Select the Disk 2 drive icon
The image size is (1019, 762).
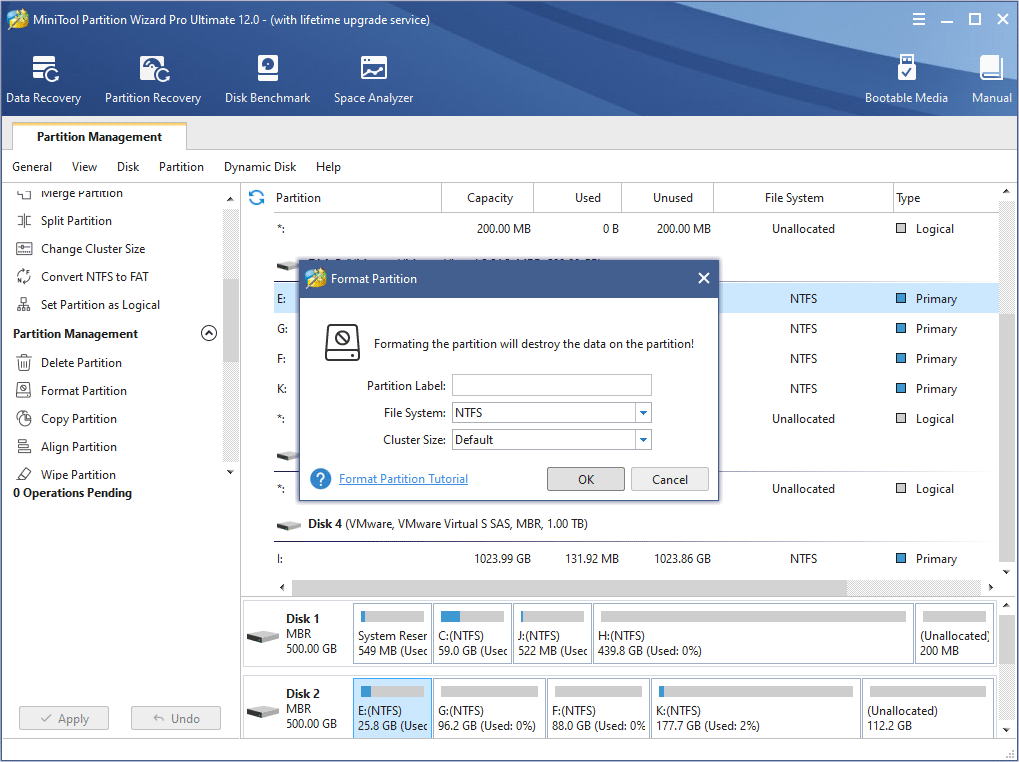(x=263, y=711)
